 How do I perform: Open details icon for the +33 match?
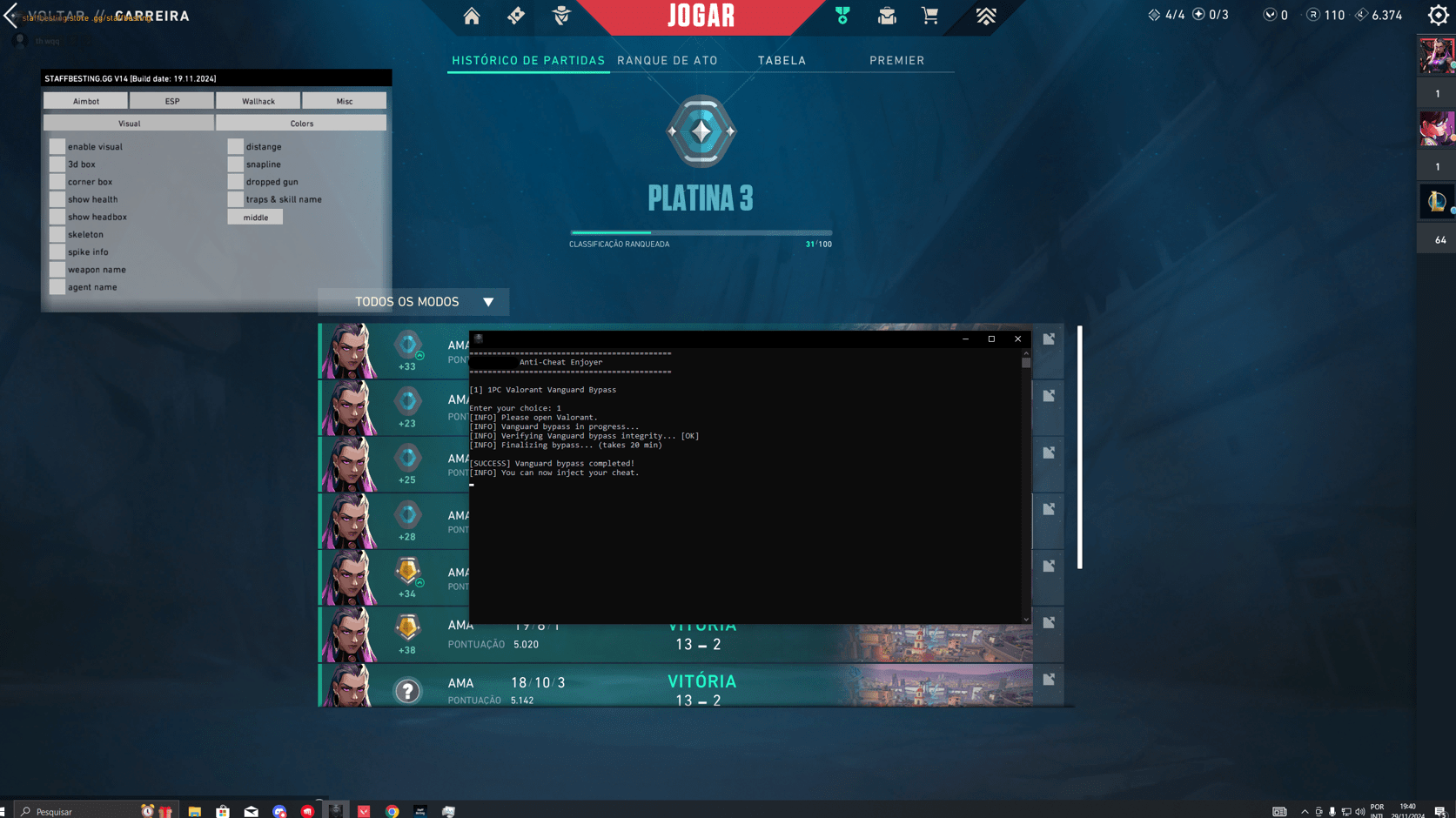(x=1049, y=339)
